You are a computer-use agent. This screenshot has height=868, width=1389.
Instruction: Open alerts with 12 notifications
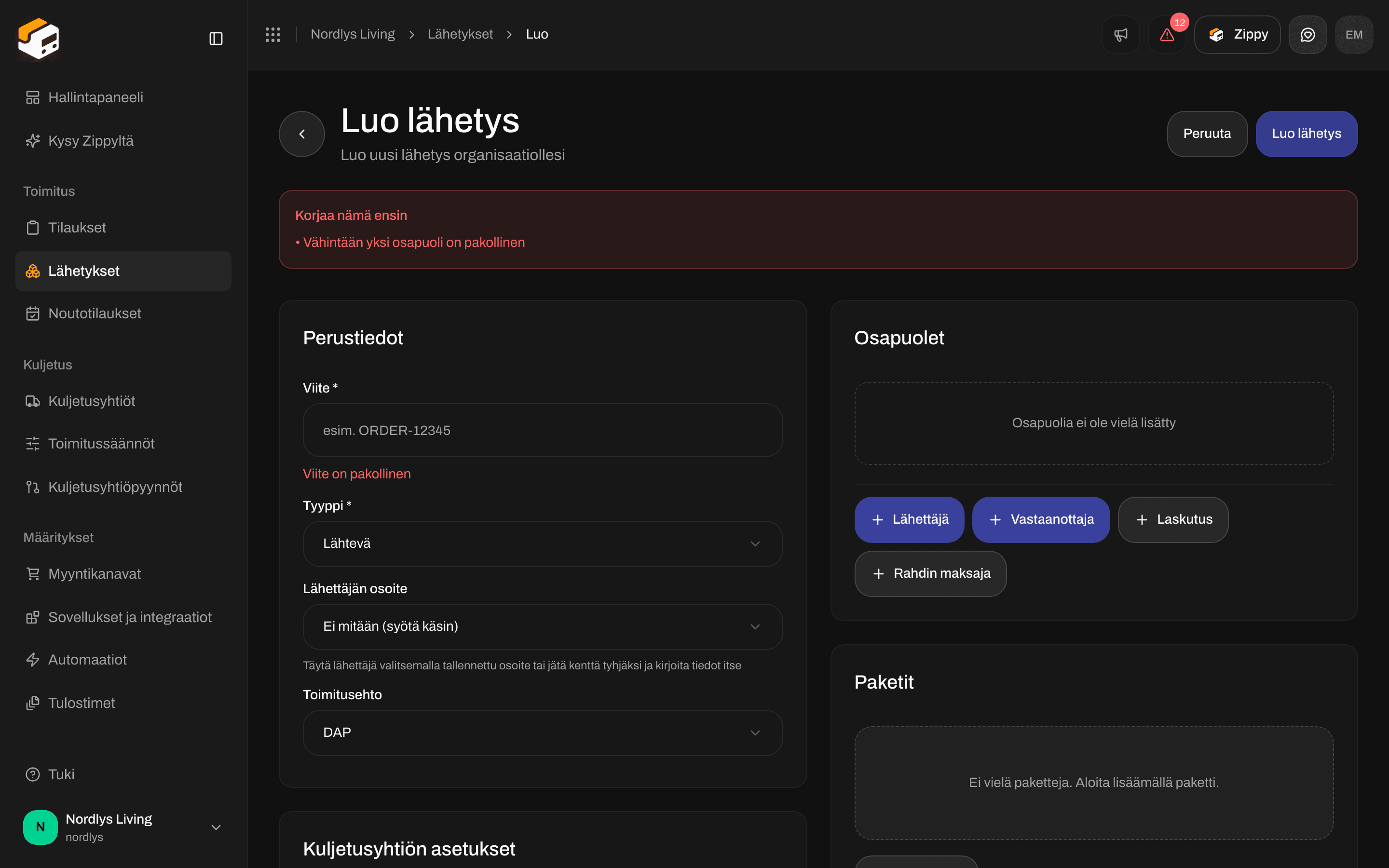[x=1167, y=34]
